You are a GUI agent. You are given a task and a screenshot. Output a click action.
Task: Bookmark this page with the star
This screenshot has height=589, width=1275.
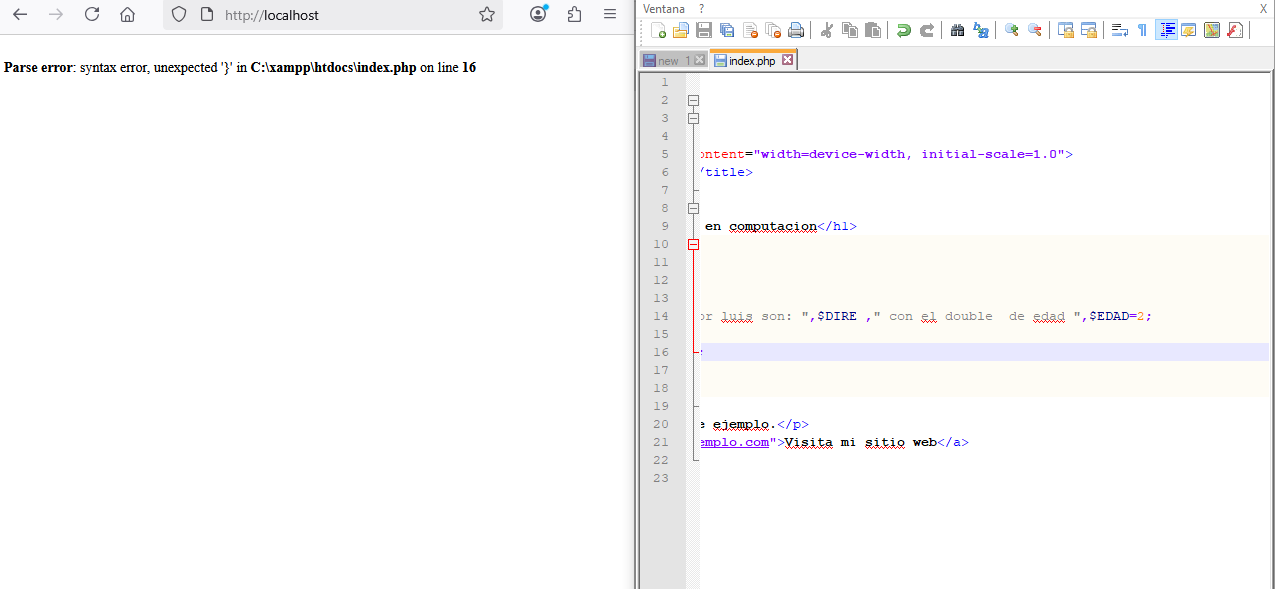(x=487, y=14)
